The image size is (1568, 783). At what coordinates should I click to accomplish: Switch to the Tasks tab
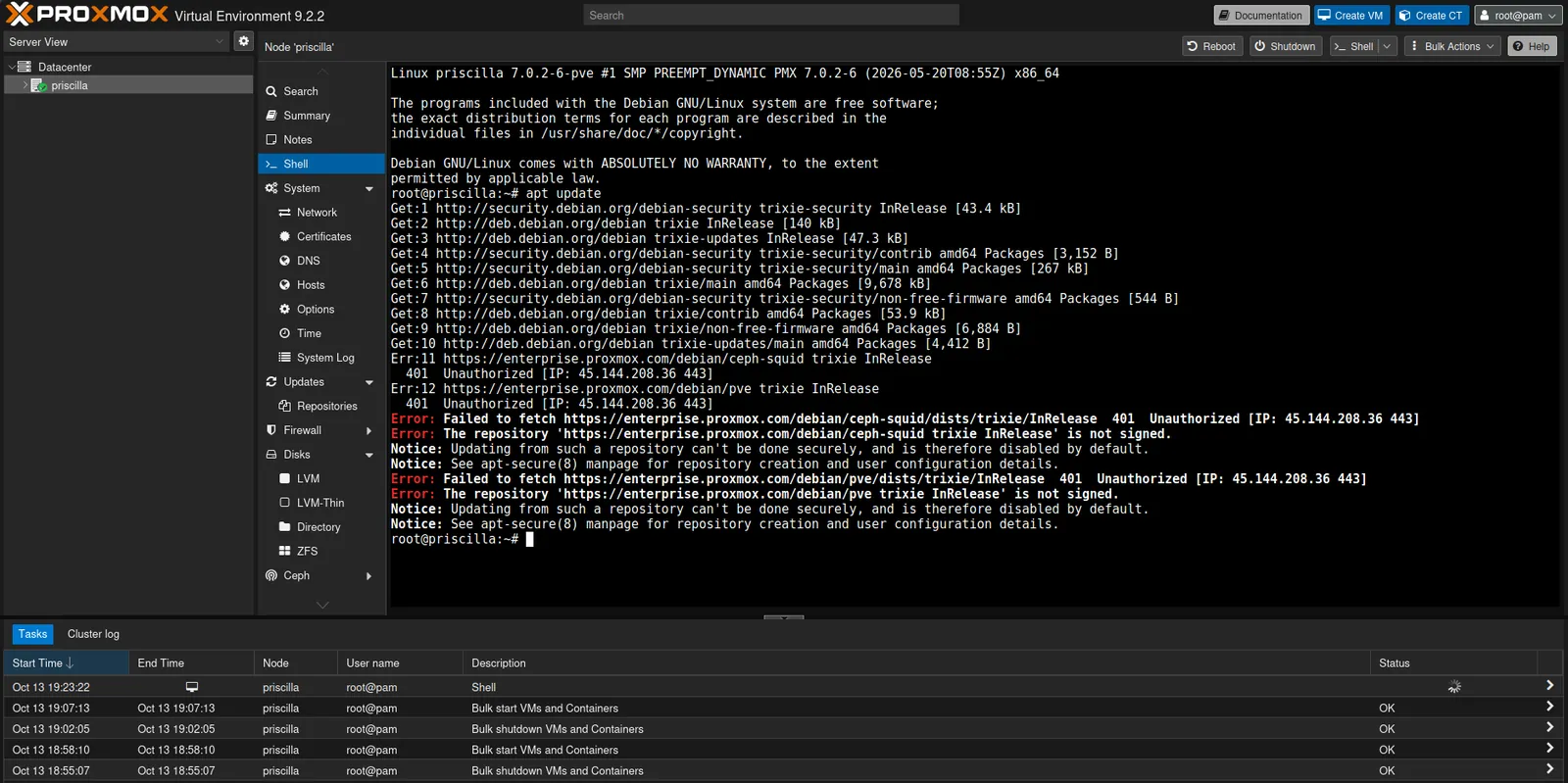click(x=32, y=634)
